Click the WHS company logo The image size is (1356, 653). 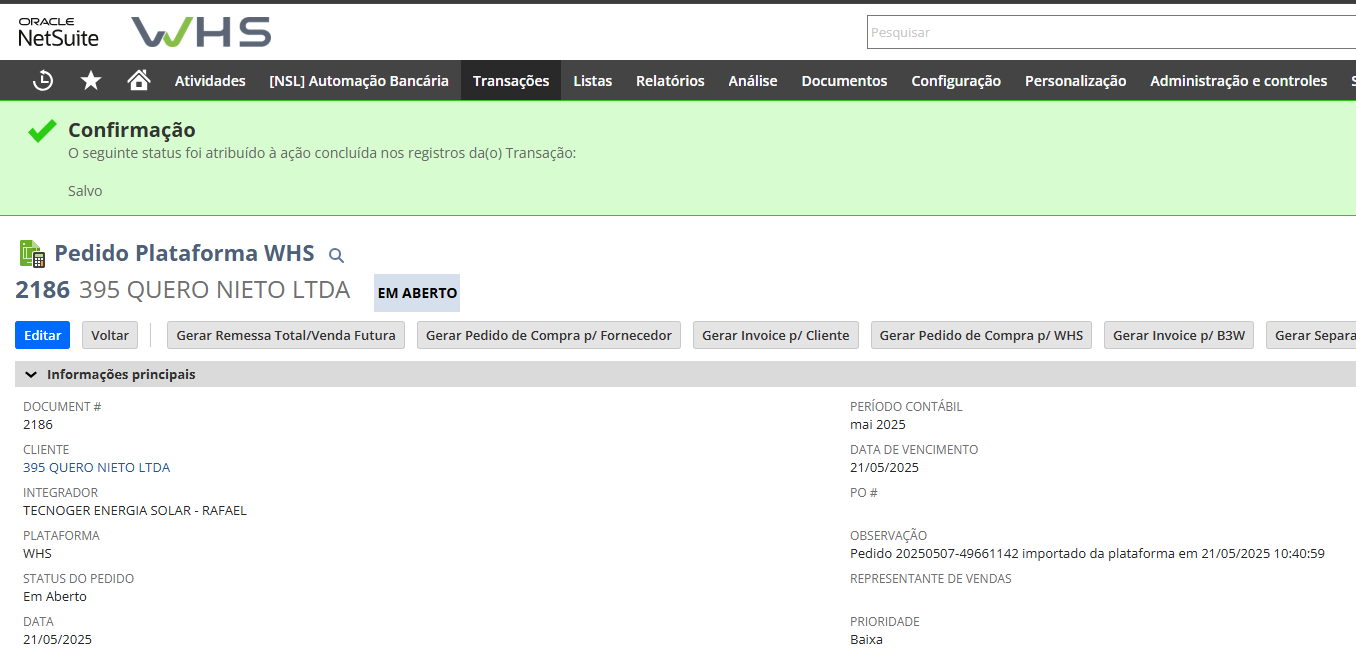201,32
